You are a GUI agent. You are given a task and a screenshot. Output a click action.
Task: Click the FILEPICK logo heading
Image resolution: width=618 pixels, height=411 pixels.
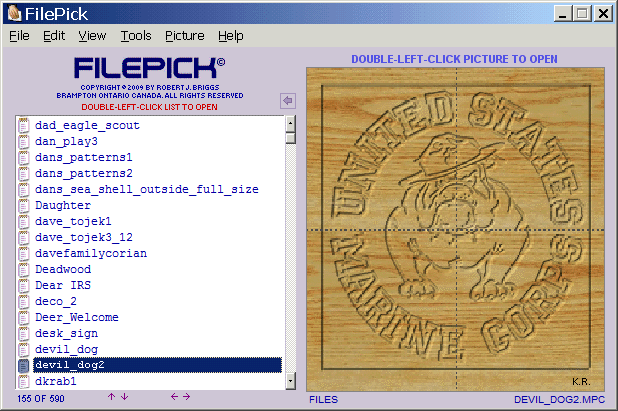click(149, 68)
